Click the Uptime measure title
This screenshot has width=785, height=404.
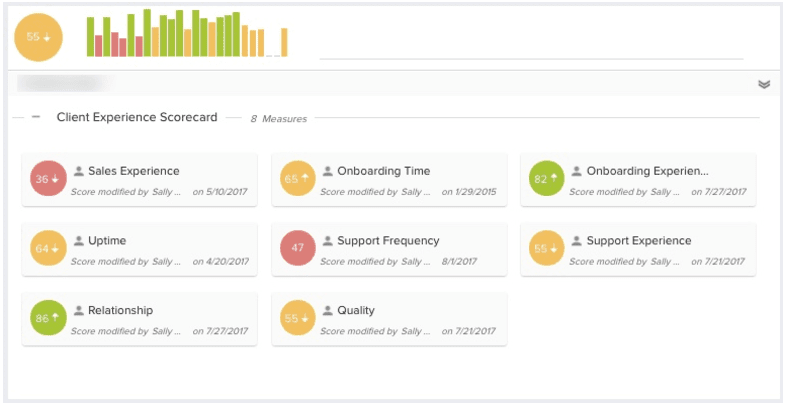coord(107,241)
